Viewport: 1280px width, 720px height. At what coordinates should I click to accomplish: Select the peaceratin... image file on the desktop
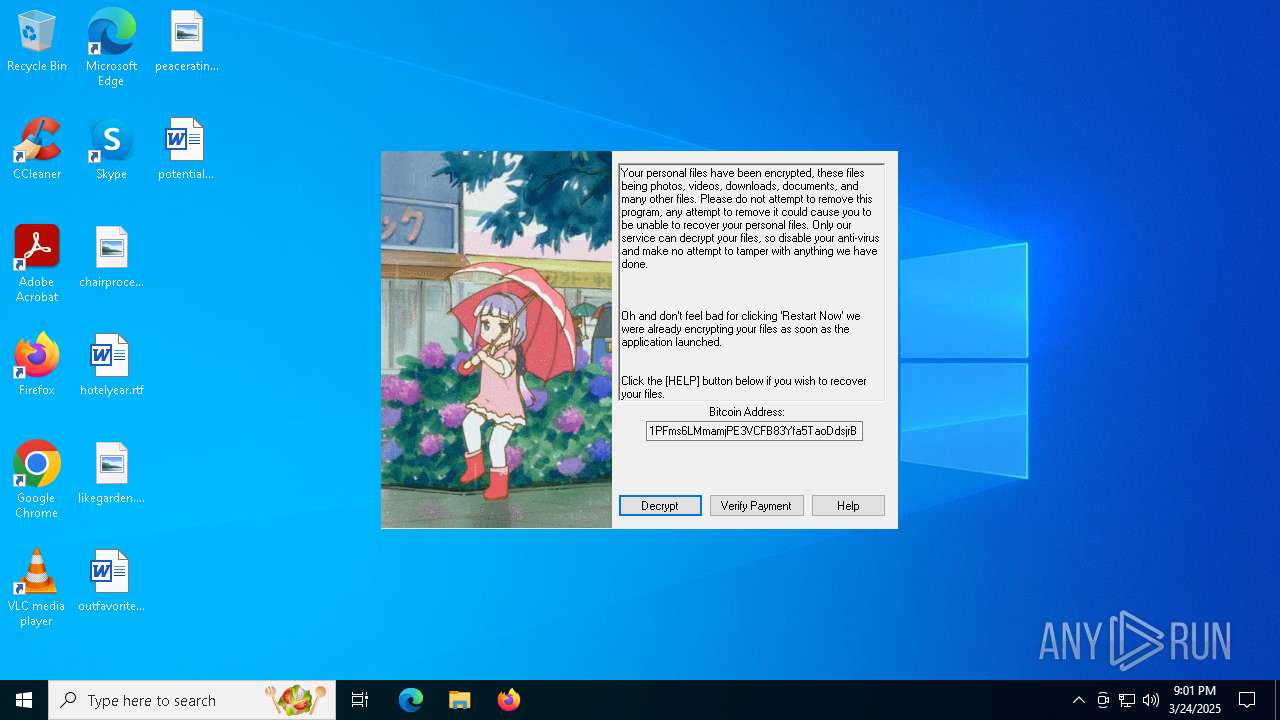point(186,42)
